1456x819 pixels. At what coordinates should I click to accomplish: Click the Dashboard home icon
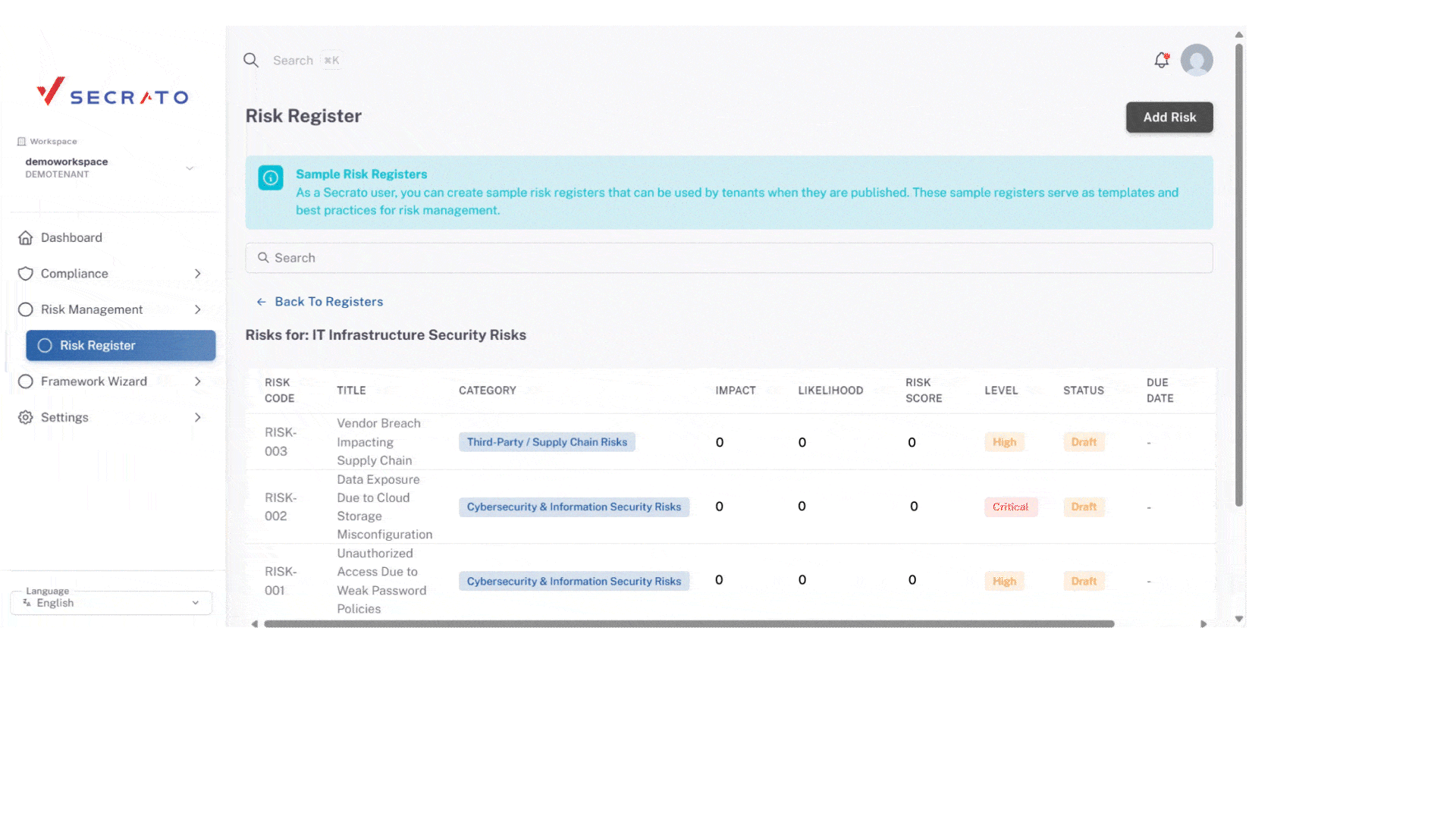coord(26,238)
